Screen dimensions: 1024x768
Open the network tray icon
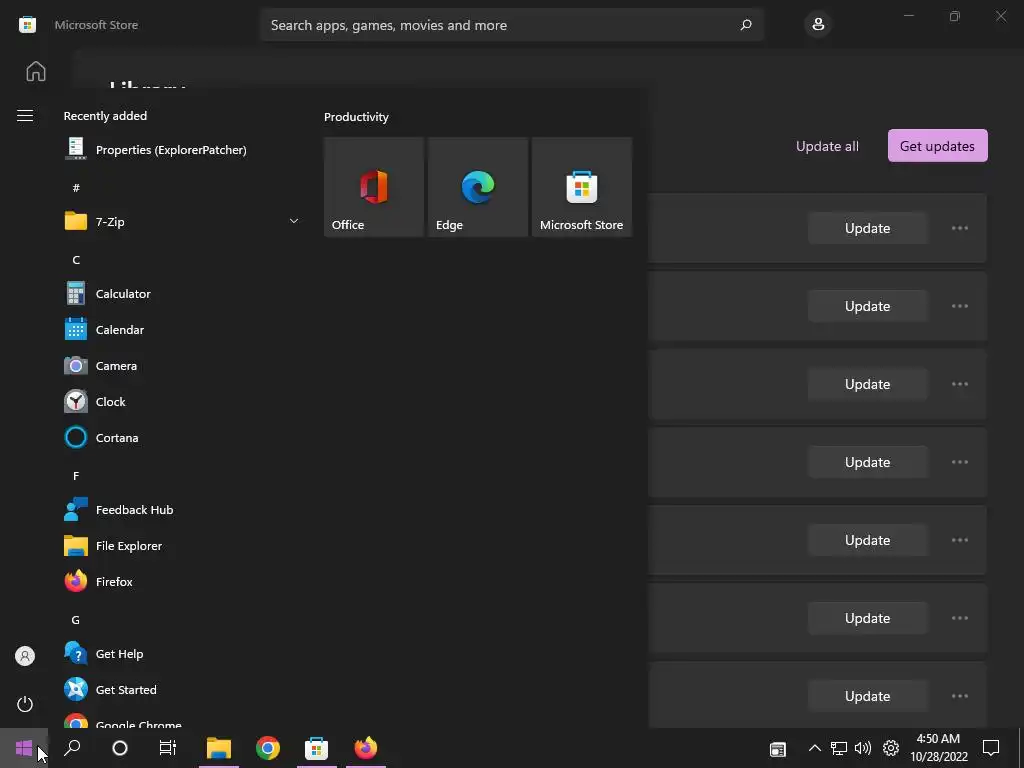pos(839,748)
